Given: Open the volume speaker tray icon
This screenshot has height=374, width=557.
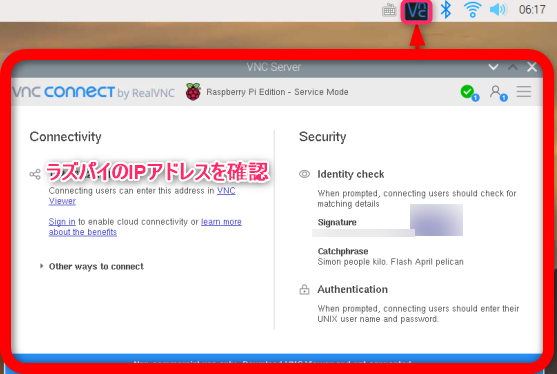Looking at the screenshot, I should pos(498,10).
